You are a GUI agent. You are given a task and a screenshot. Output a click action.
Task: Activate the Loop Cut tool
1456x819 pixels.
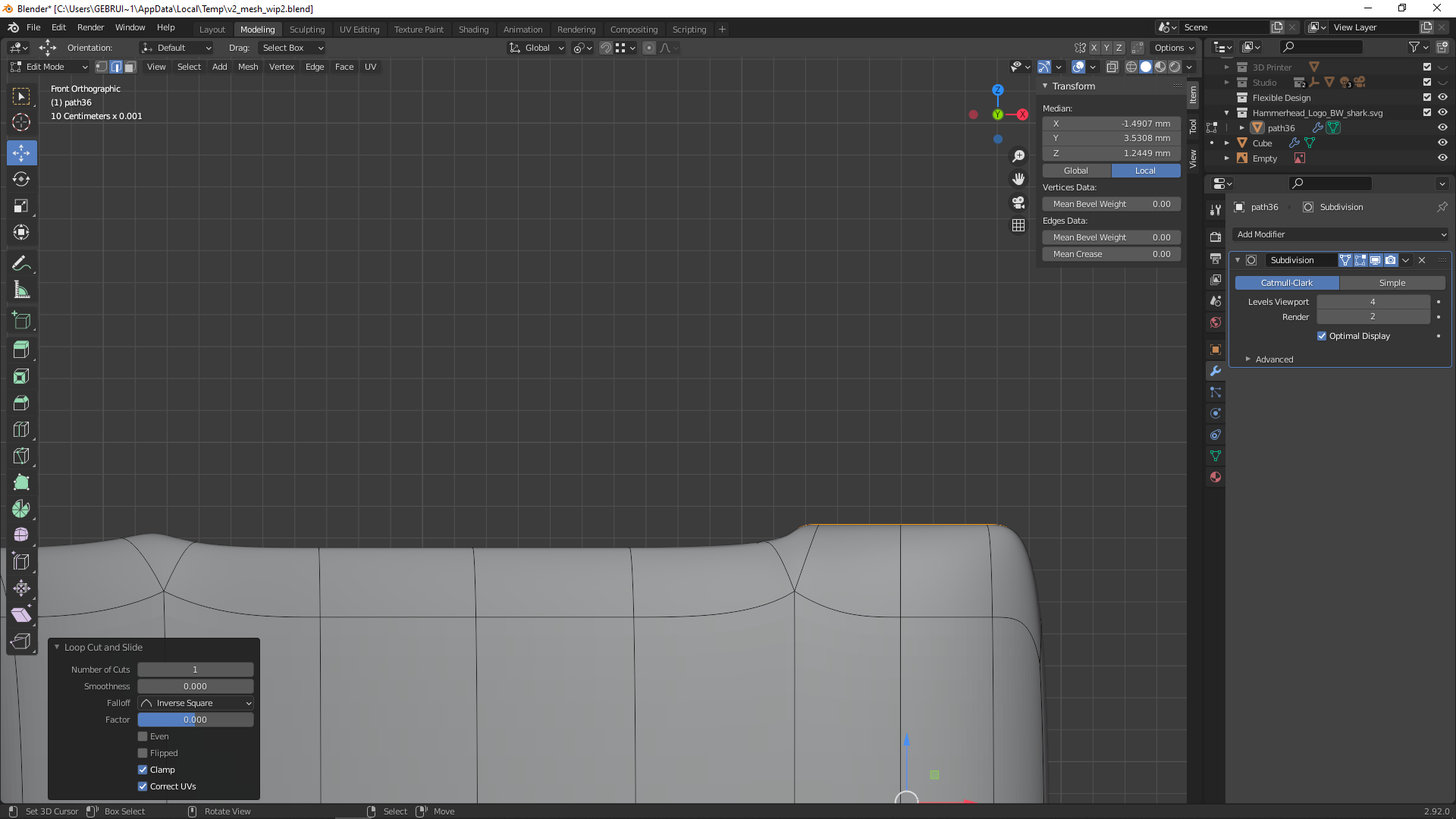click(21, 430)
